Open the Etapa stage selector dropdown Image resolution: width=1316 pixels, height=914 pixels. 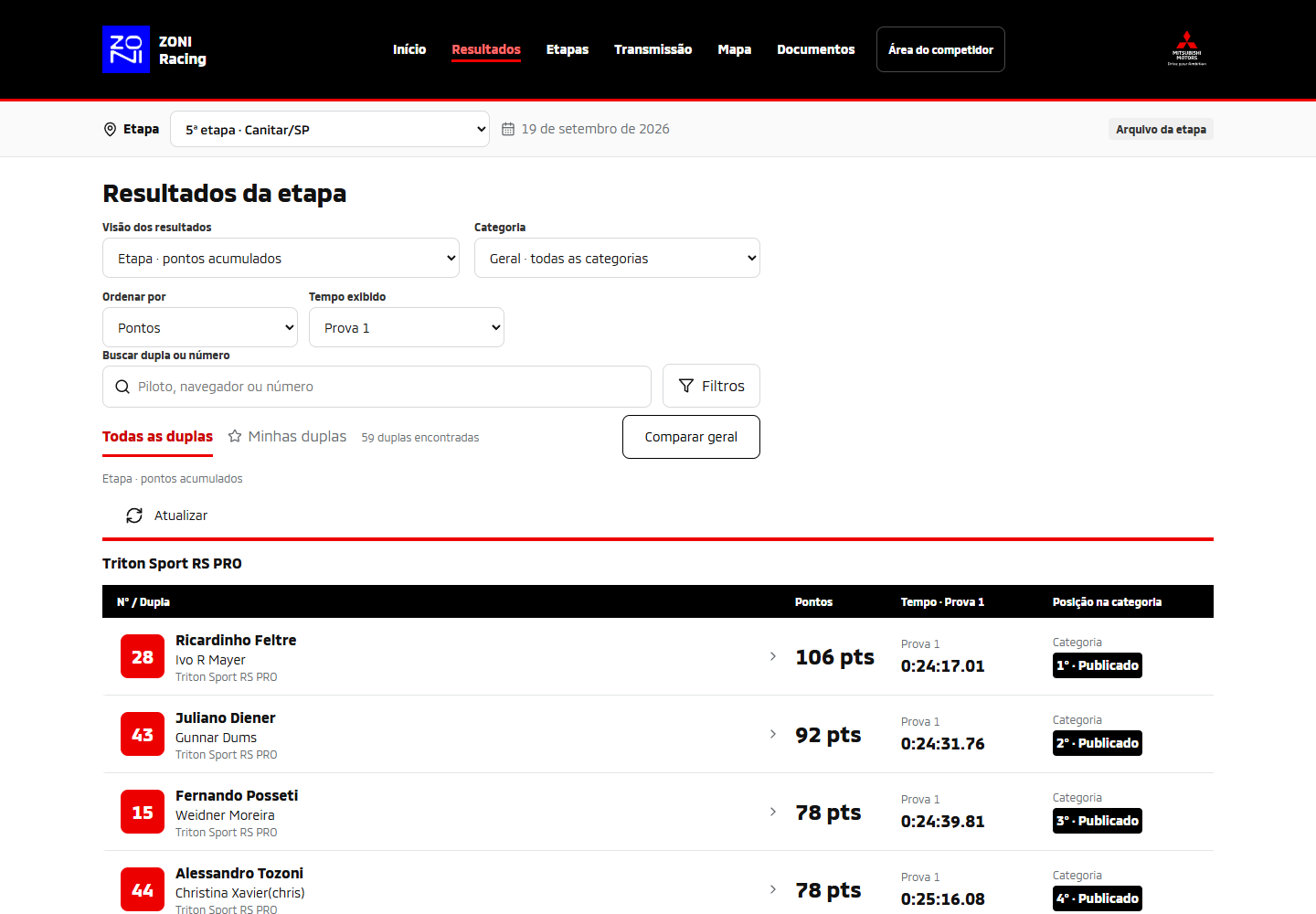(330, 129)
